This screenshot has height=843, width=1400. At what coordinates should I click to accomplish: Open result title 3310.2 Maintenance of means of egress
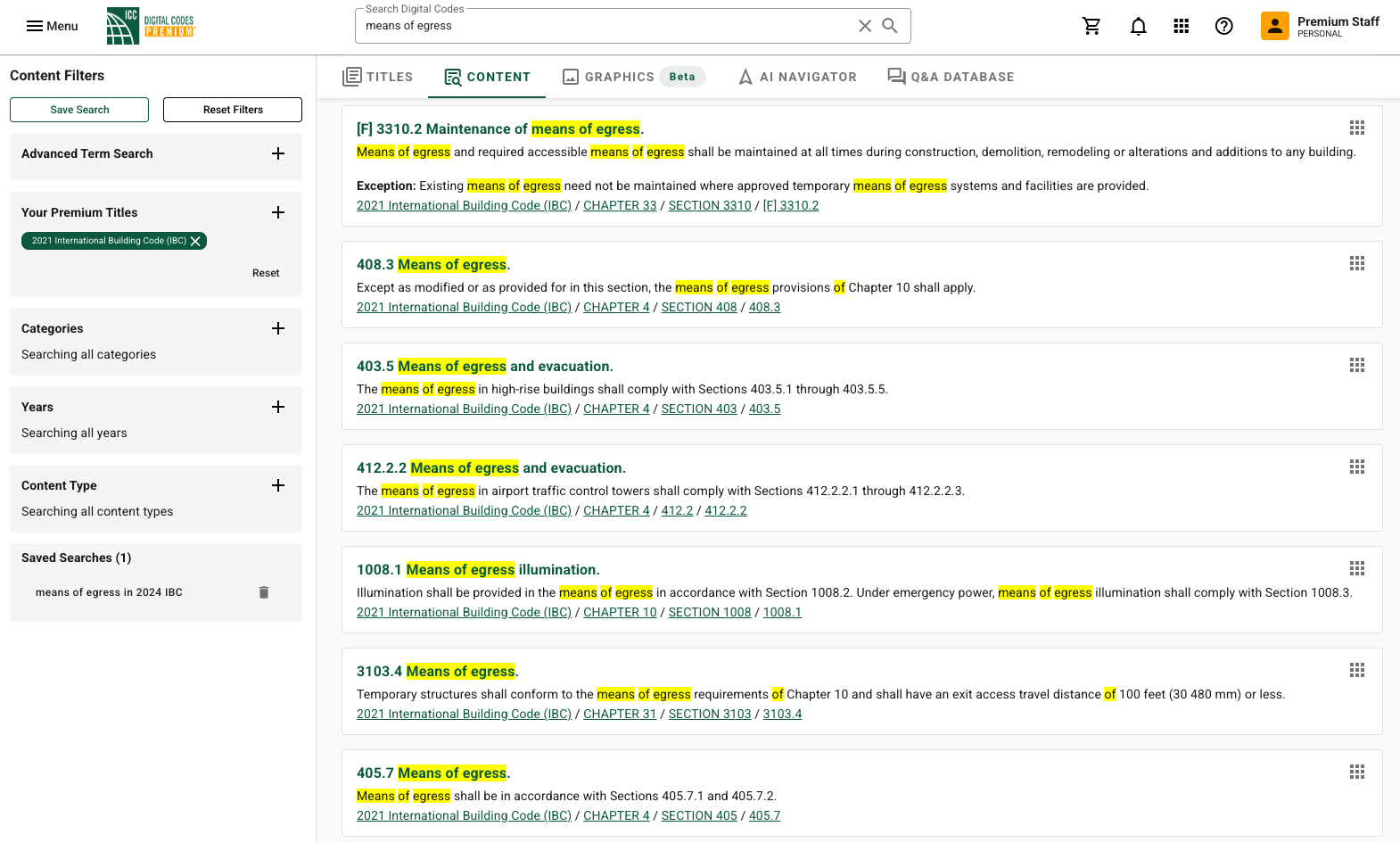pos(500,128)
